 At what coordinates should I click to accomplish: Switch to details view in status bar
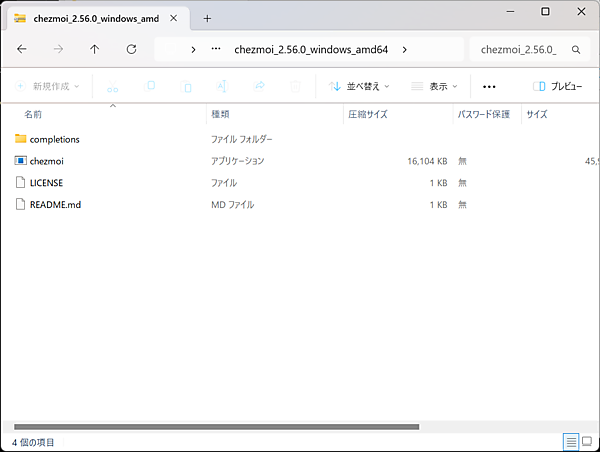click(x=570, y=441)
